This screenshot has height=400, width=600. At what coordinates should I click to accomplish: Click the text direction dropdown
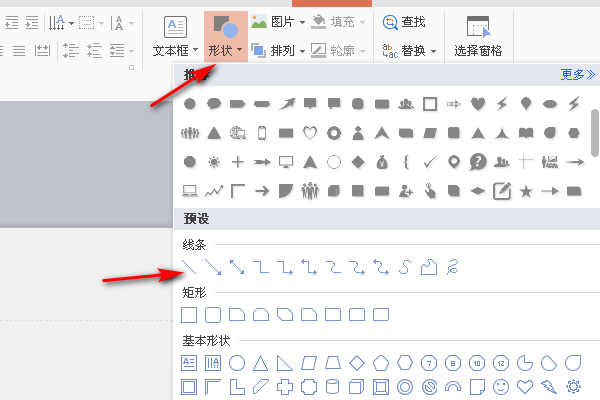61,22
